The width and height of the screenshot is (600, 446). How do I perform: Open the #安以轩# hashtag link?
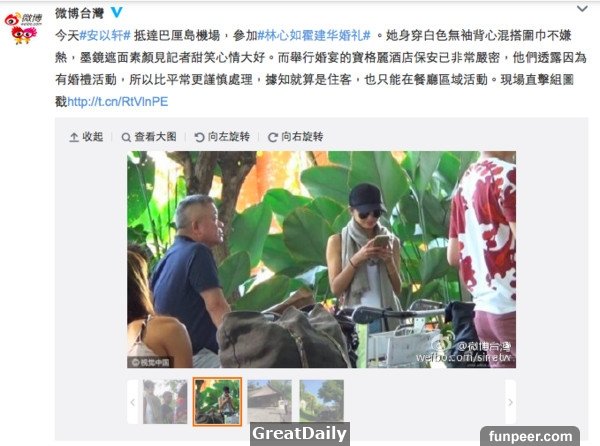click(105, 36)
